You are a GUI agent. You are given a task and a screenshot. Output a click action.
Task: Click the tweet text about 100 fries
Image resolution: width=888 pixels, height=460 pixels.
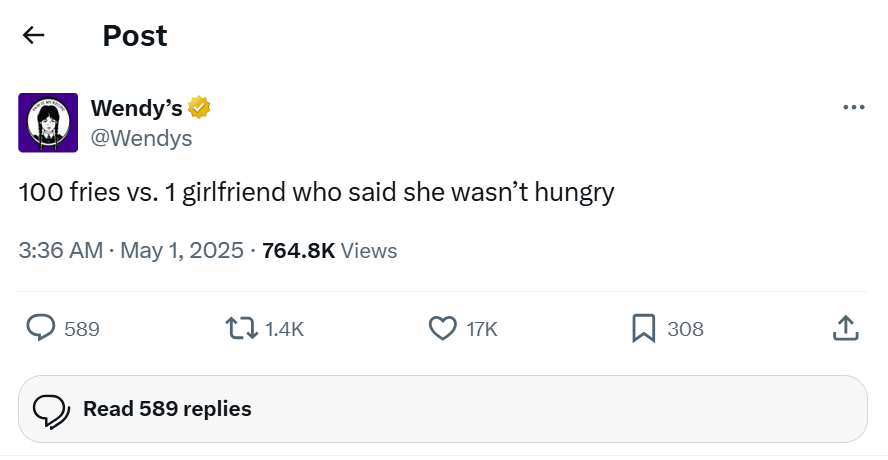click(x=316, y=192)
